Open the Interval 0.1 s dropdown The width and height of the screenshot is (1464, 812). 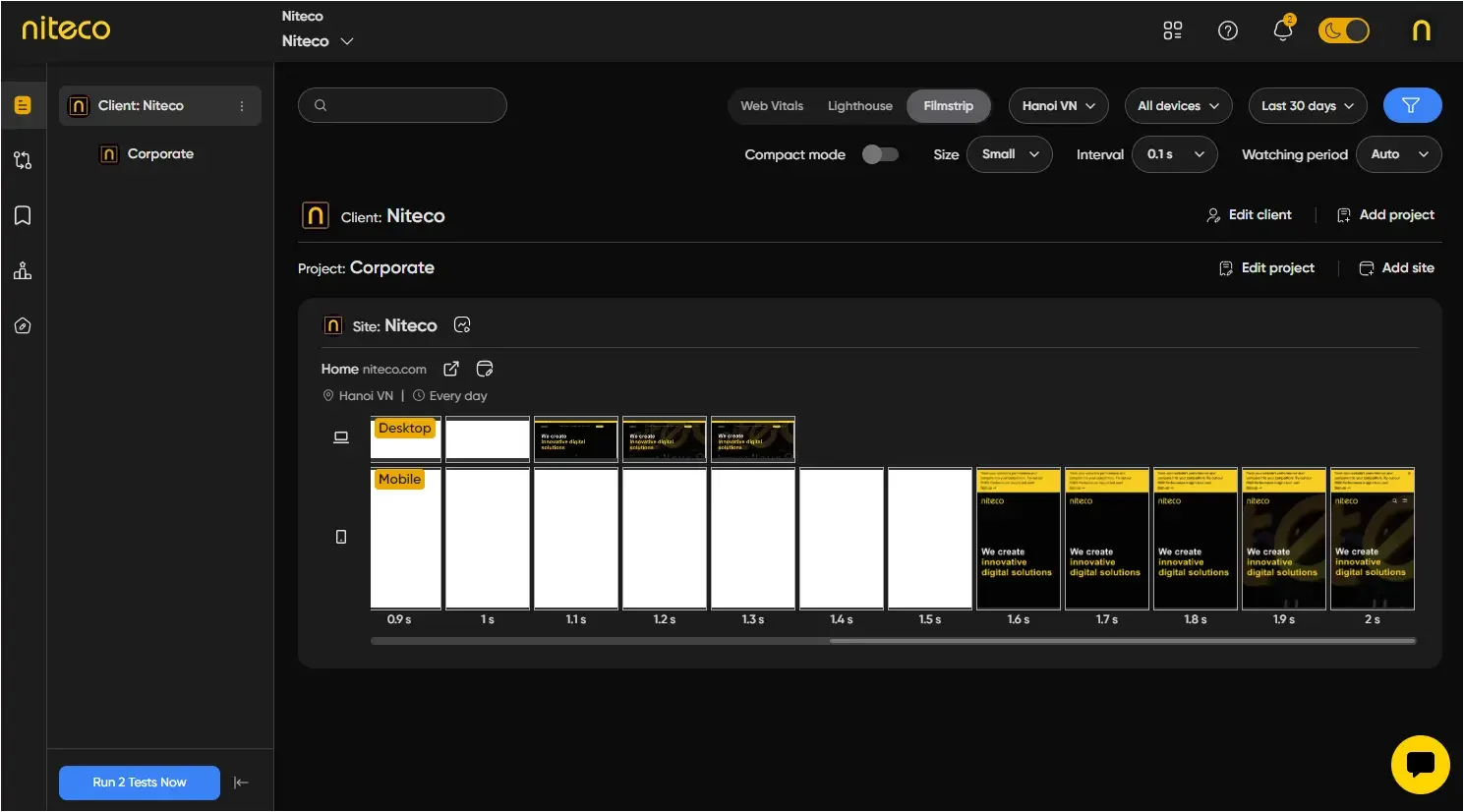tap(1175, 154)
